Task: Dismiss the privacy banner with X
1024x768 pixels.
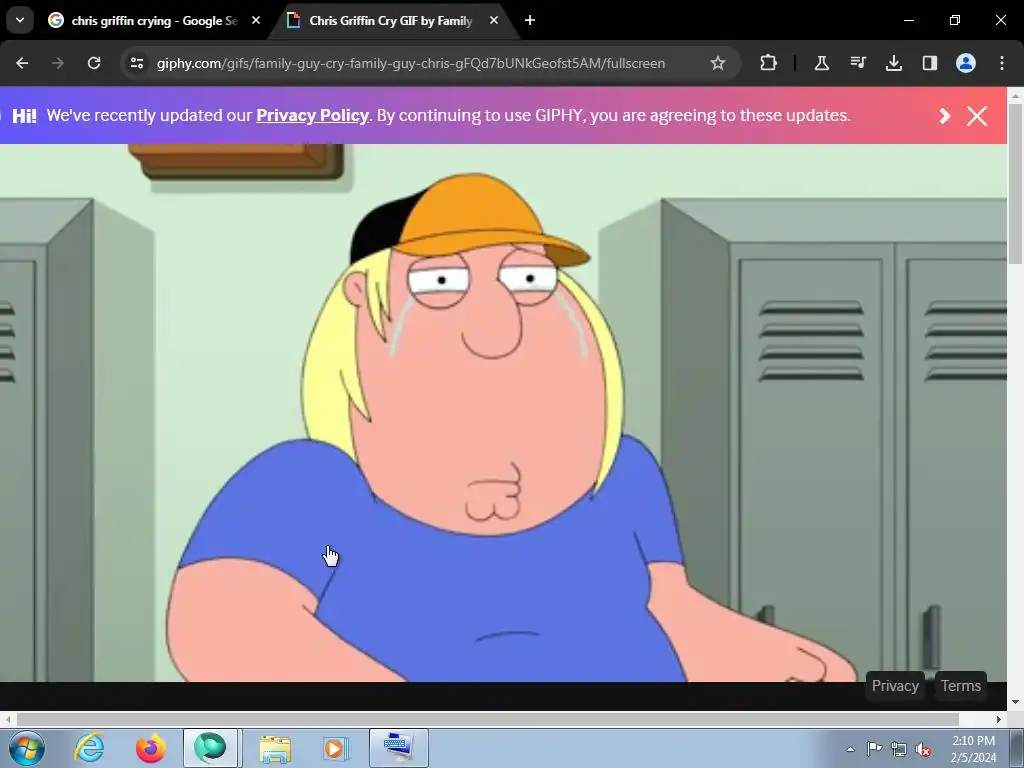Action: [977, 116]
